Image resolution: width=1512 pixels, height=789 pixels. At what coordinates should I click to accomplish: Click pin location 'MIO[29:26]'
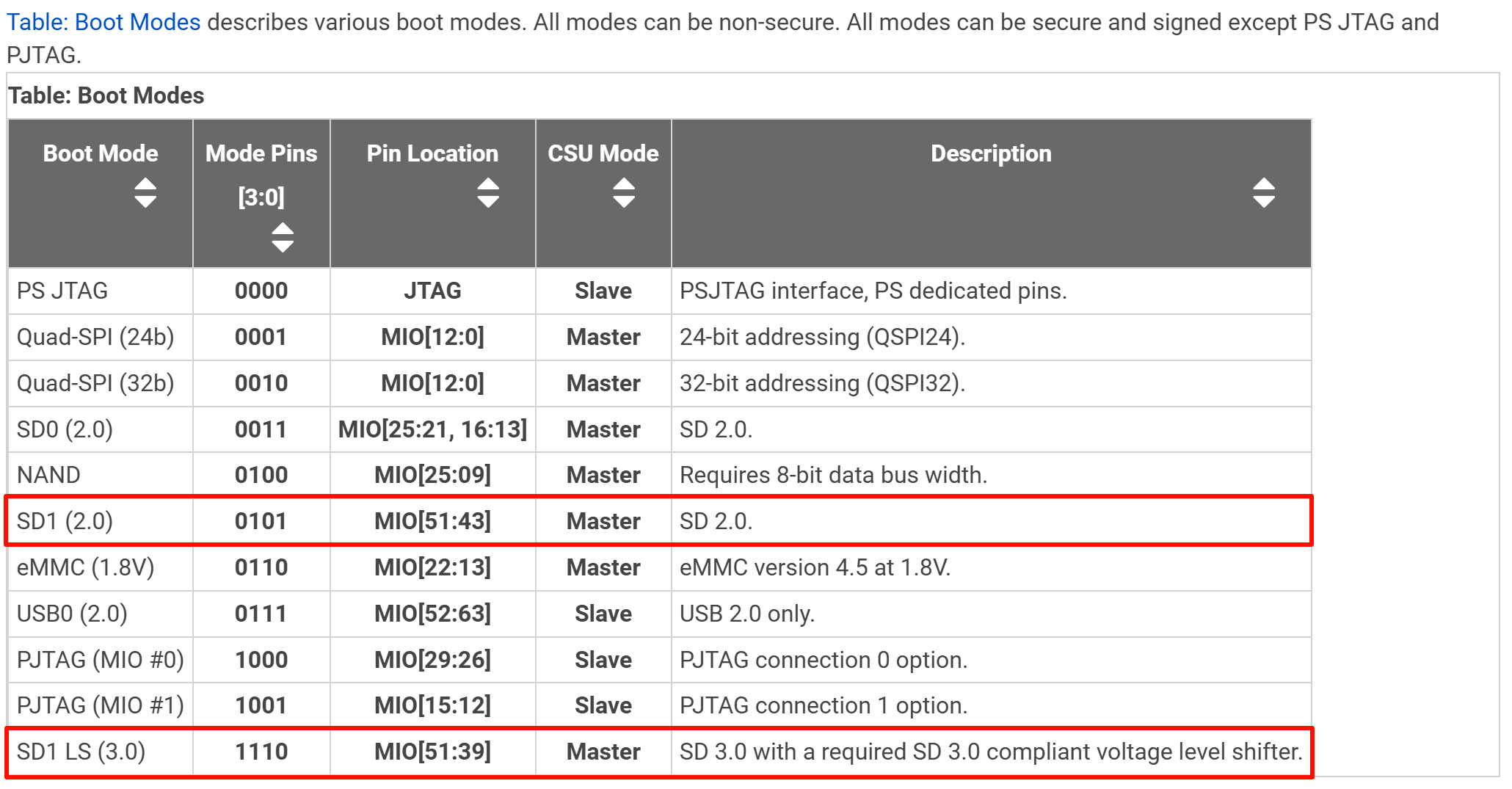432,660
